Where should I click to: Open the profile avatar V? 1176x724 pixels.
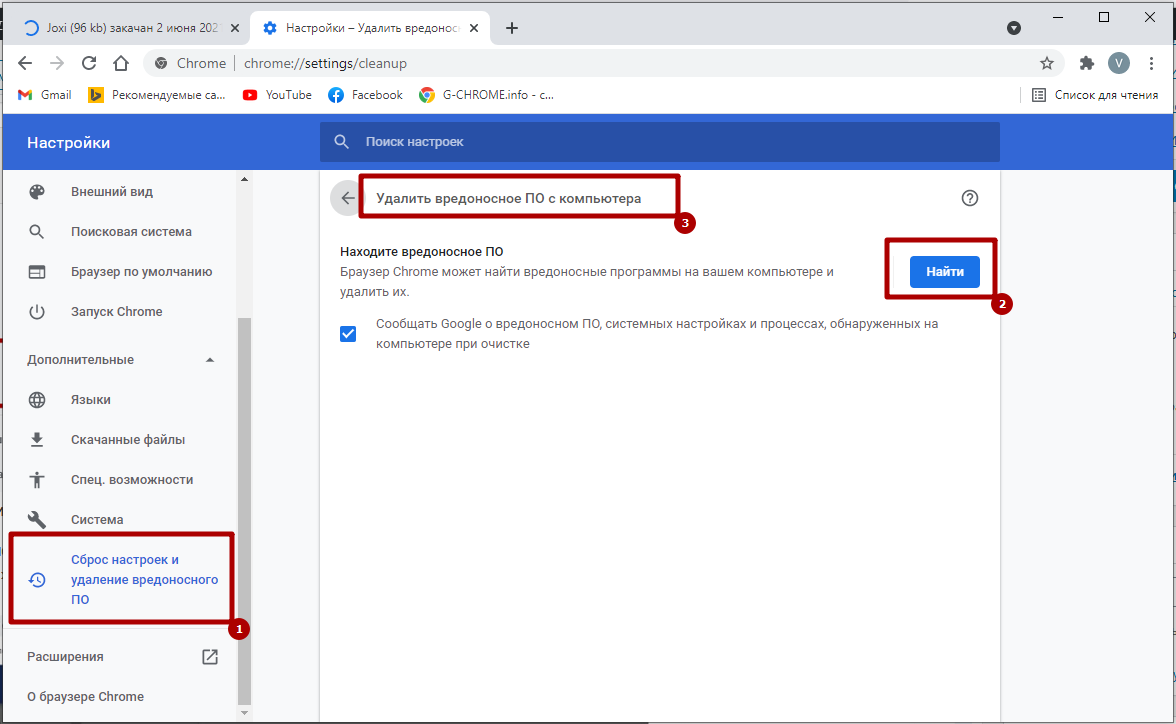(1118, 63)
